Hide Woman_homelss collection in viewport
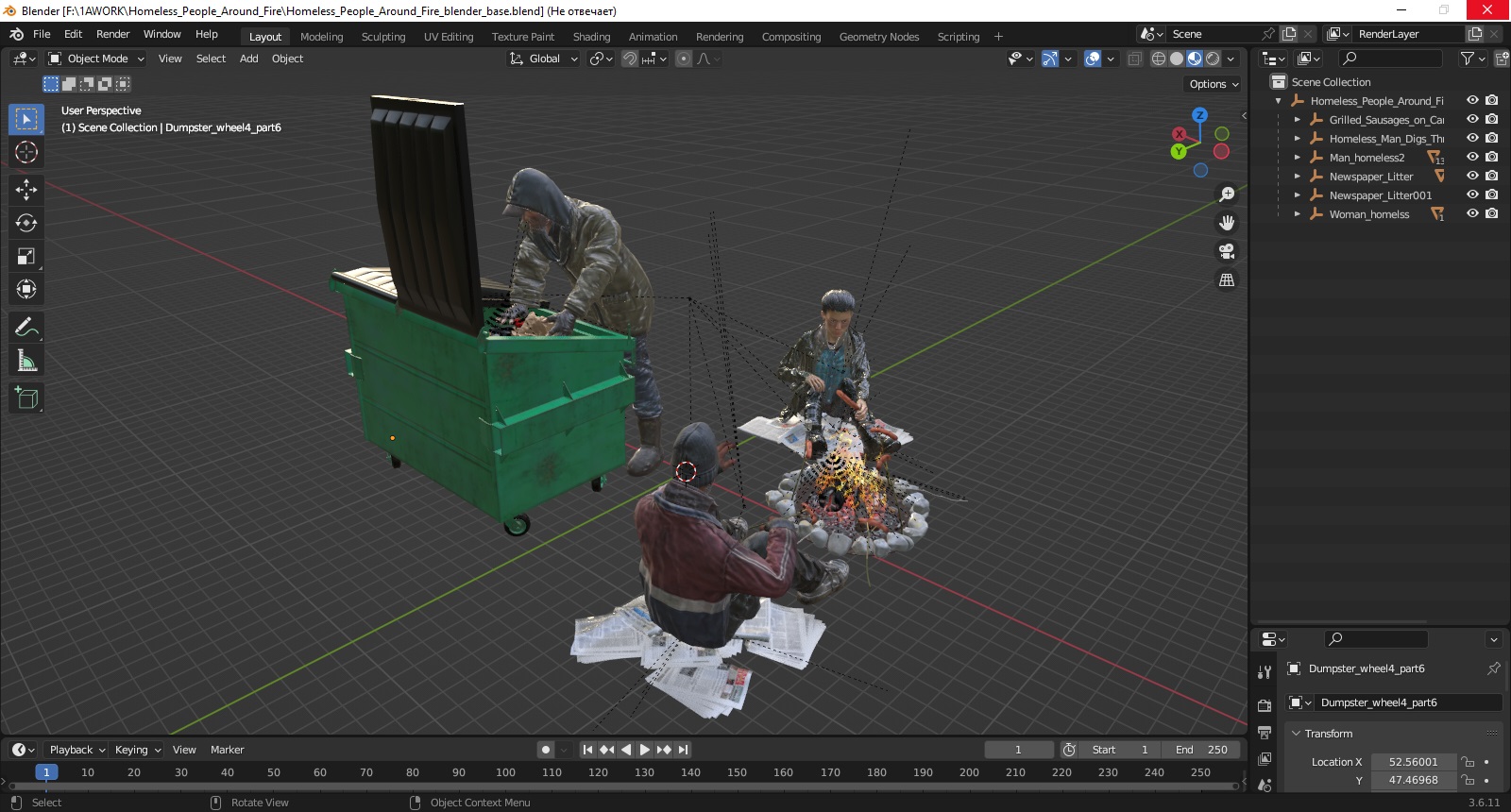The width and height of the screenshot is (1511, 812). [x=1472, y=213]
